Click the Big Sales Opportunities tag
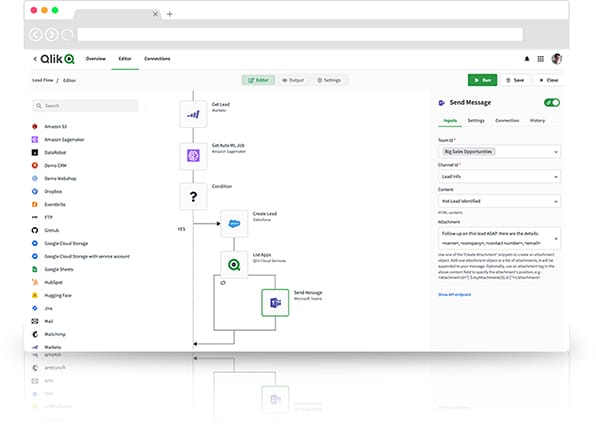Screen dimensions: 596x429 coord(468,152)
